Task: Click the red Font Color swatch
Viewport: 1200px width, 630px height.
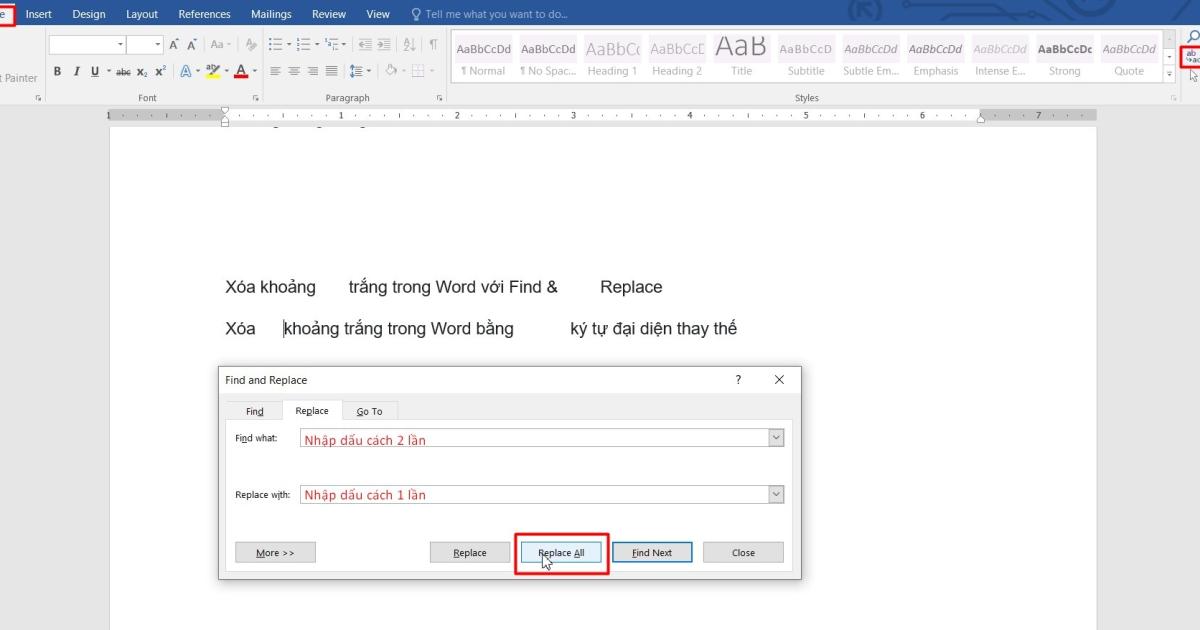Action: pyautogui.click(x=240, y=71)
